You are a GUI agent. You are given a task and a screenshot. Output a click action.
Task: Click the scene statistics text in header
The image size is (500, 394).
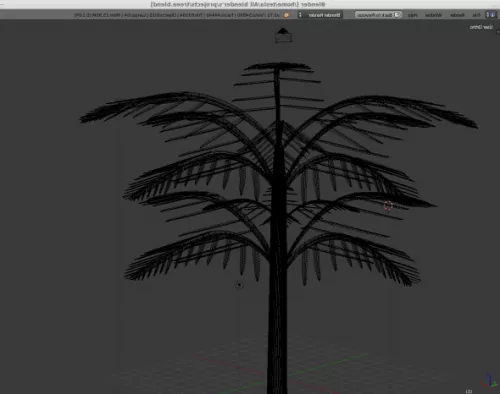pos(177,15)
